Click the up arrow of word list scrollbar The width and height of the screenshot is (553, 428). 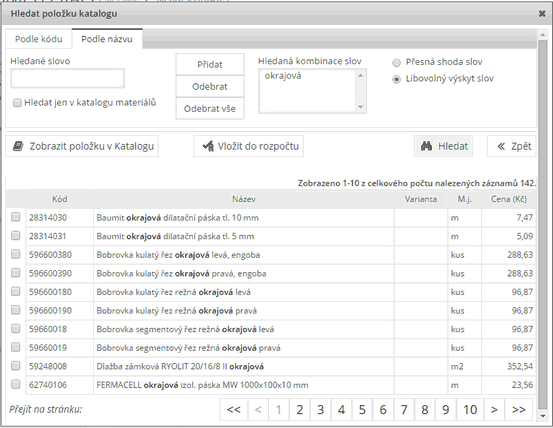click(x=360, y=75)
